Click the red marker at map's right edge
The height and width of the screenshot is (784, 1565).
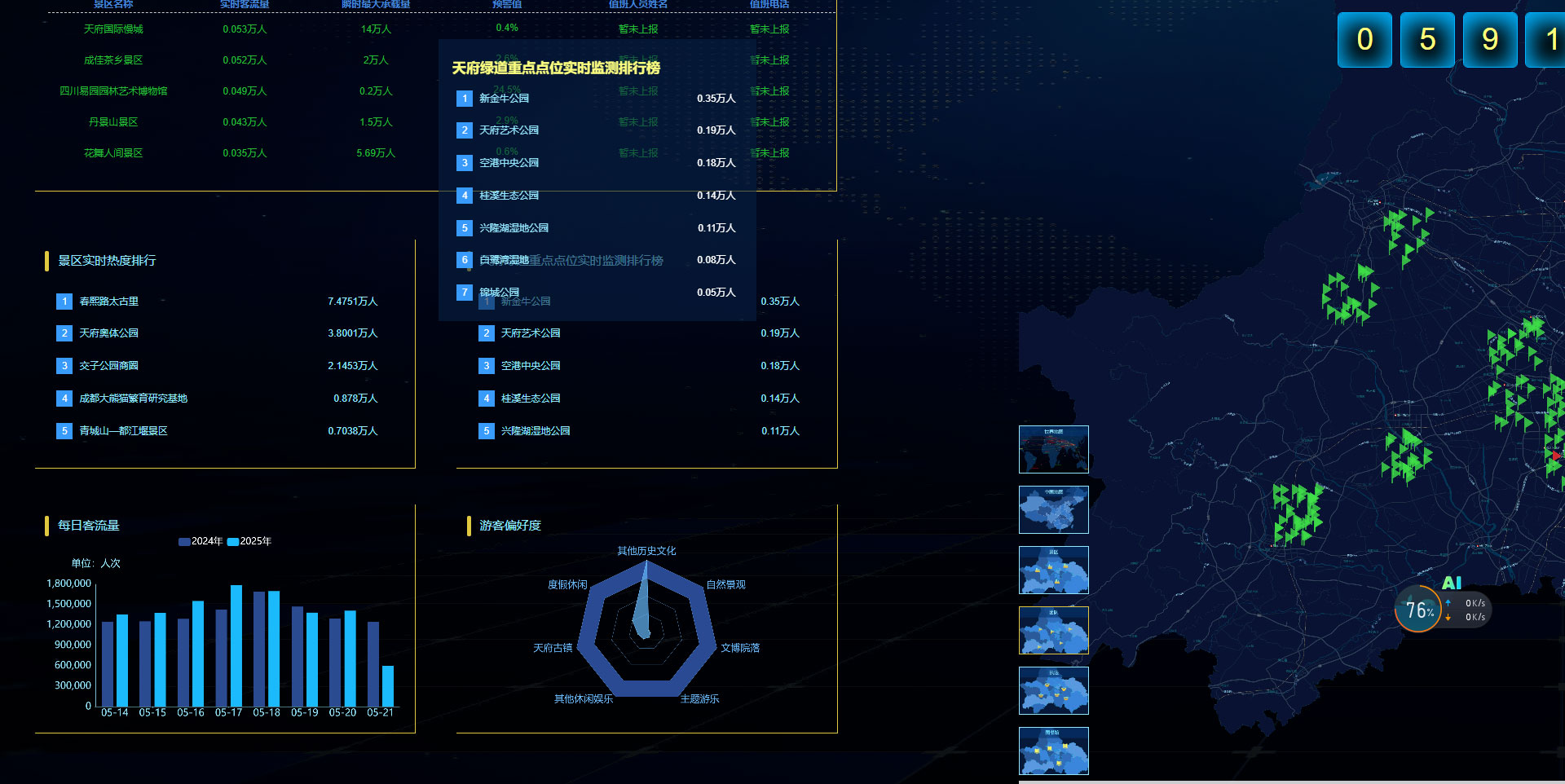tap(1556, 456)
